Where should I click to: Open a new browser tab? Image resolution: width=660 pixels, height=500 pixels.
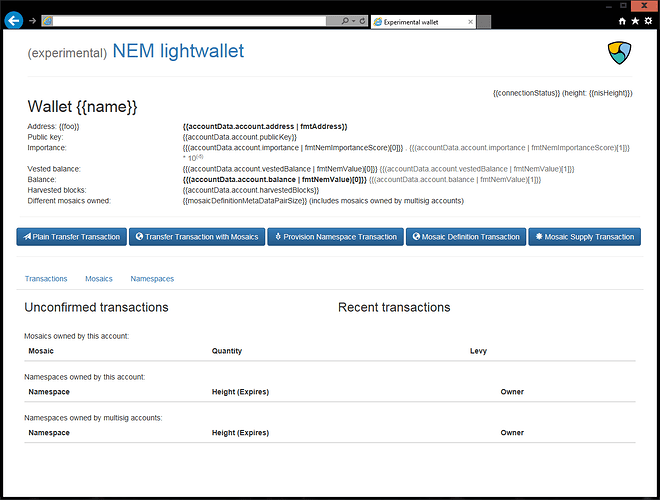click(x=484, y=22)
